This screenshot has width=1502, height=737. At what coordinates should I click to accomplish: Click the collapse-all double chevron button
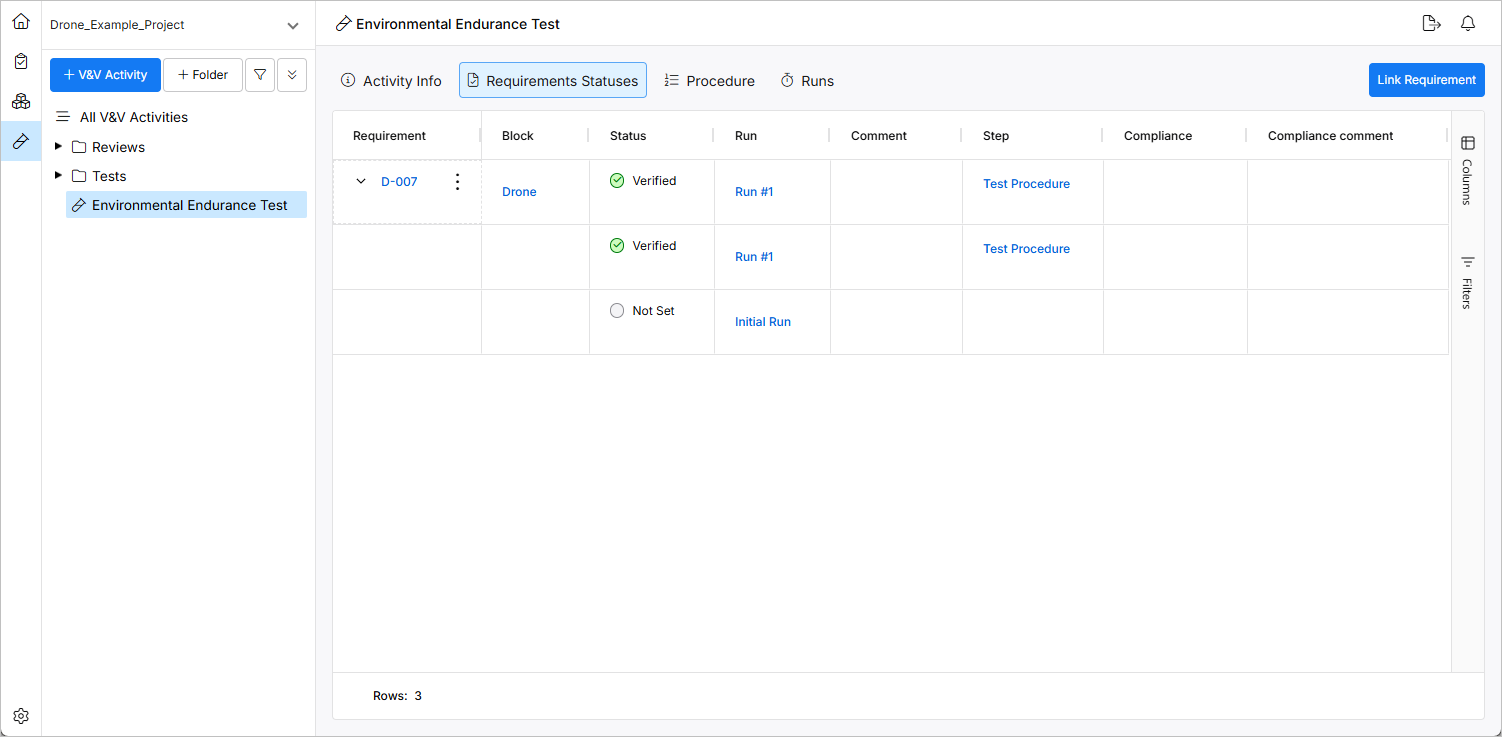click(292, 75)
